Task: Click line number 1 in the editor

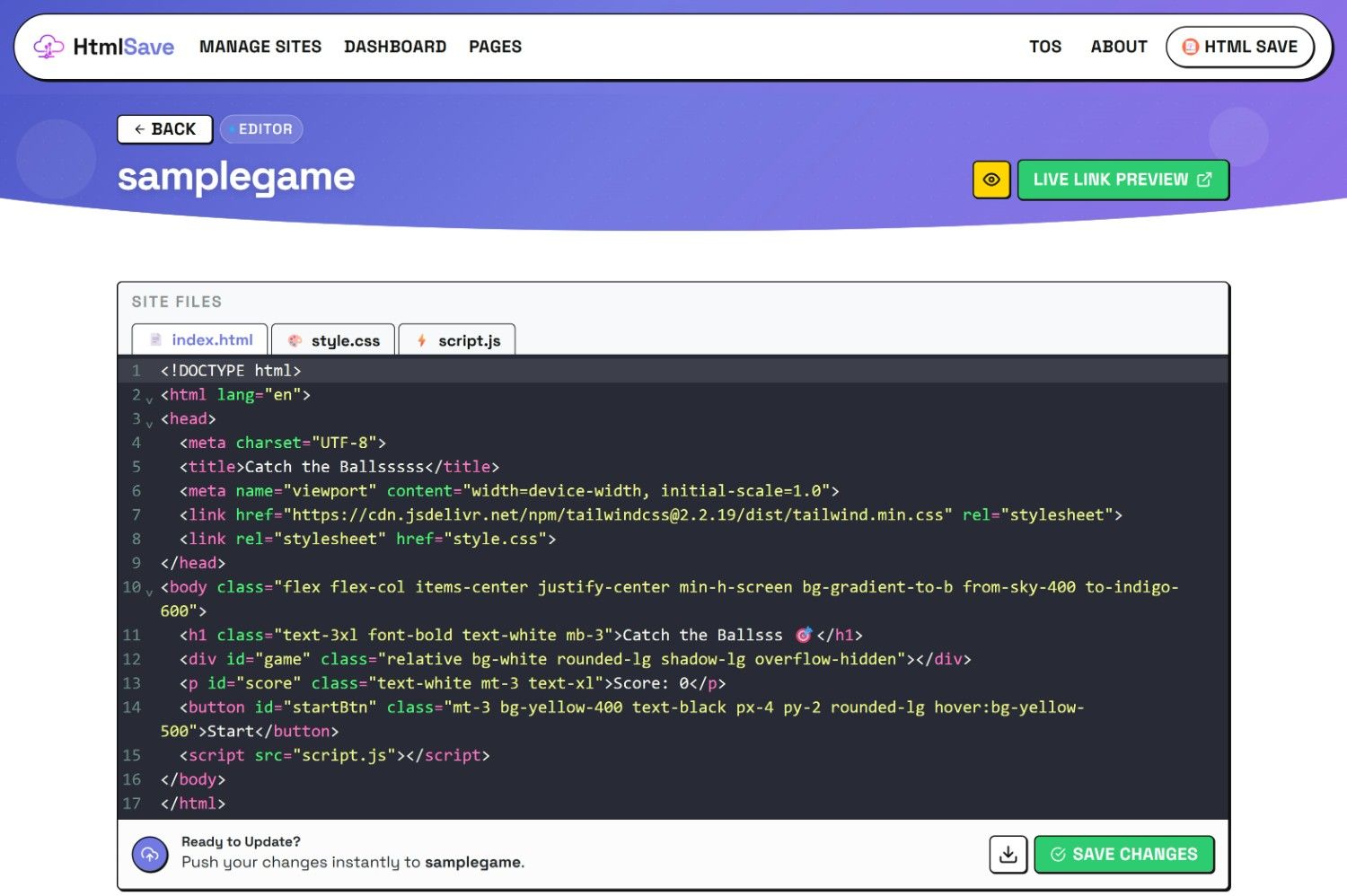Action: (x=136, y=370)
